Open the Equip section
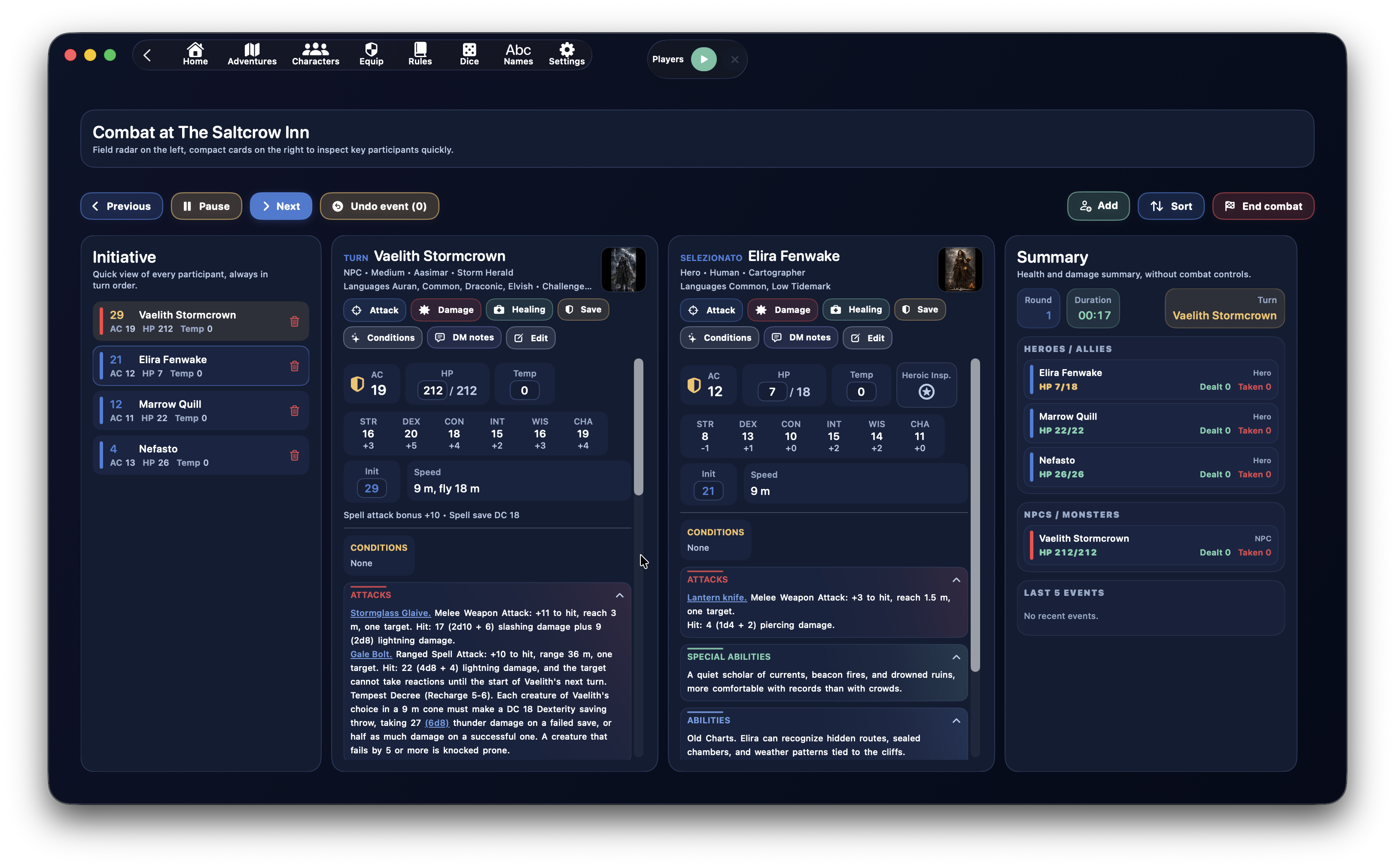The height and width of the screenshot is (868, 1395). (x=371, y=54)
